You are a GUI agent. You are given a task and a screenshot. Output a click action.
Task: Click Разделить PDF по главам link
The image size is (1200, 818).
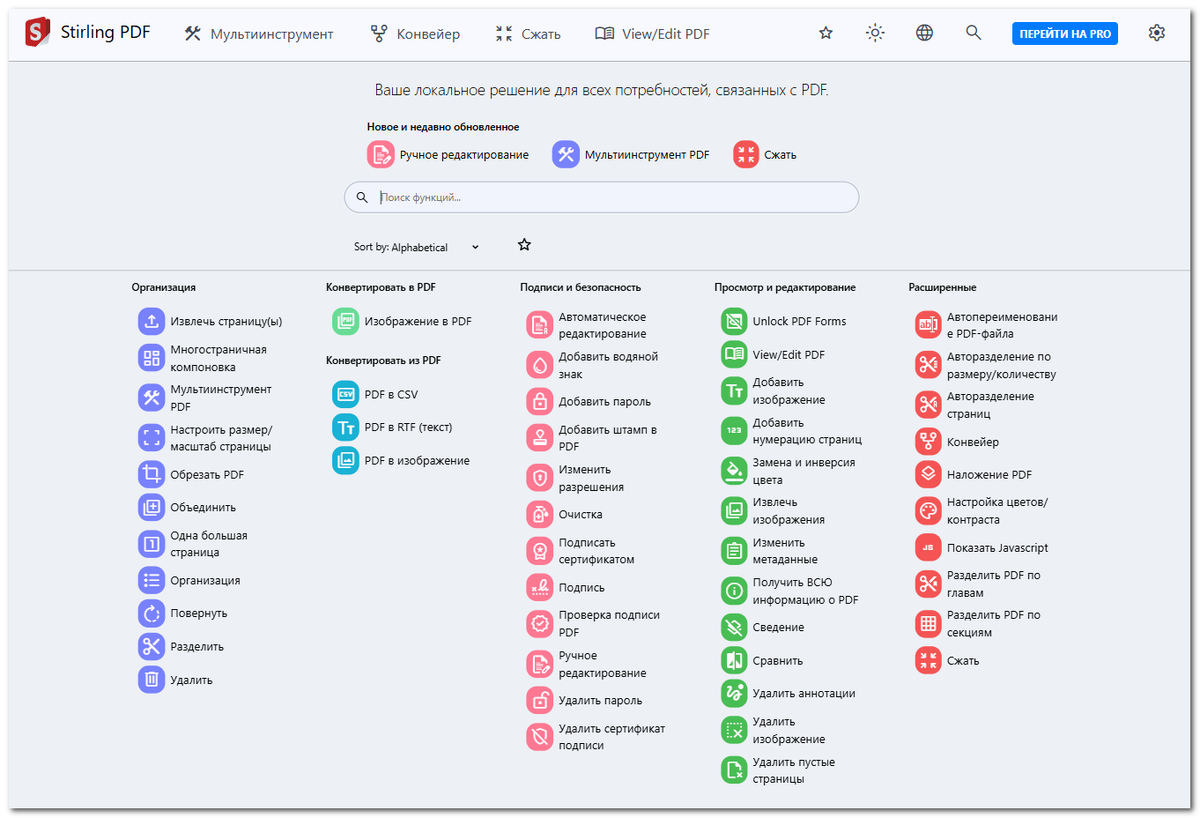pos(980,584)
